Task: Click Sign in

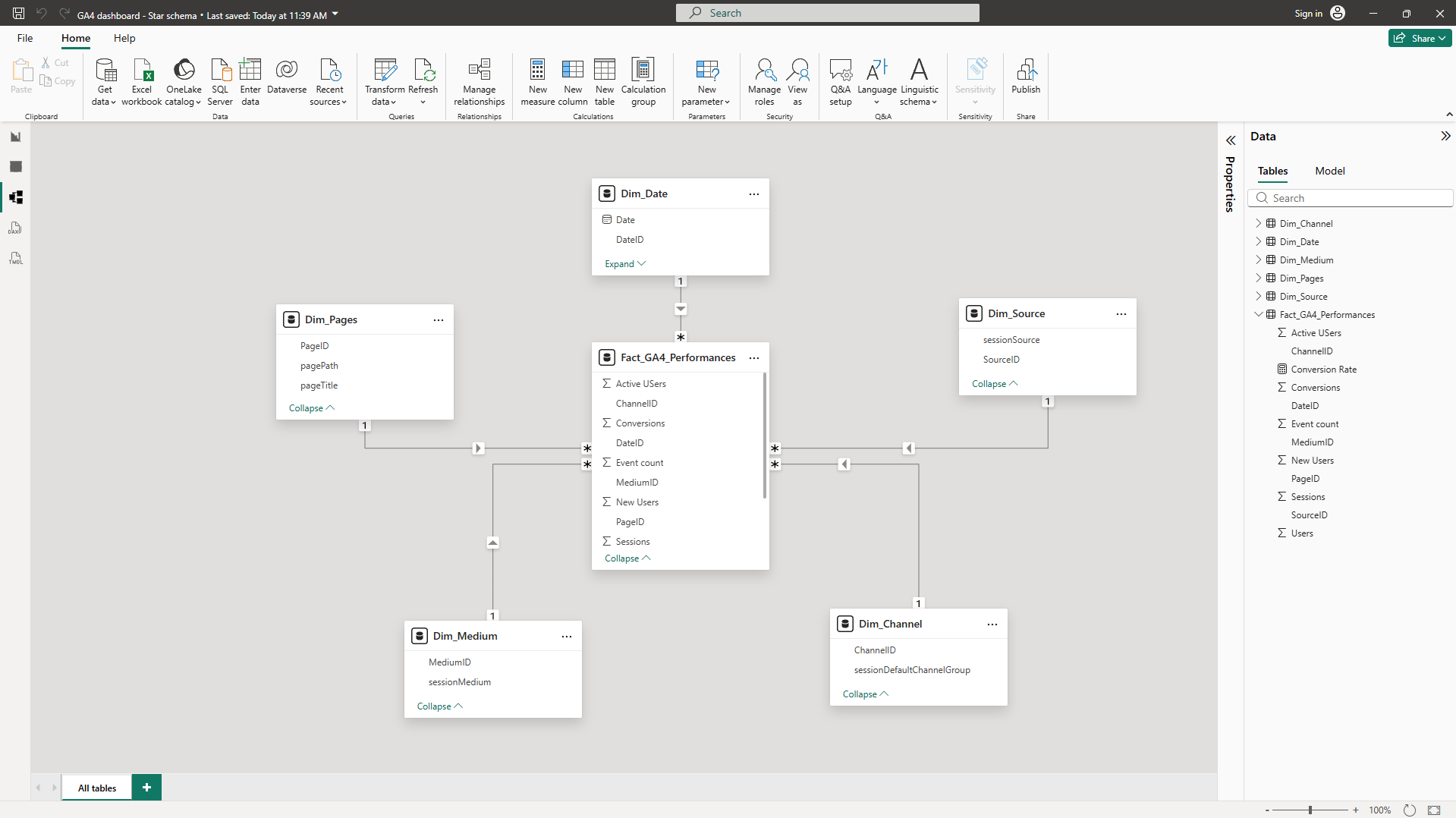Action: [x=1308, y=13]
